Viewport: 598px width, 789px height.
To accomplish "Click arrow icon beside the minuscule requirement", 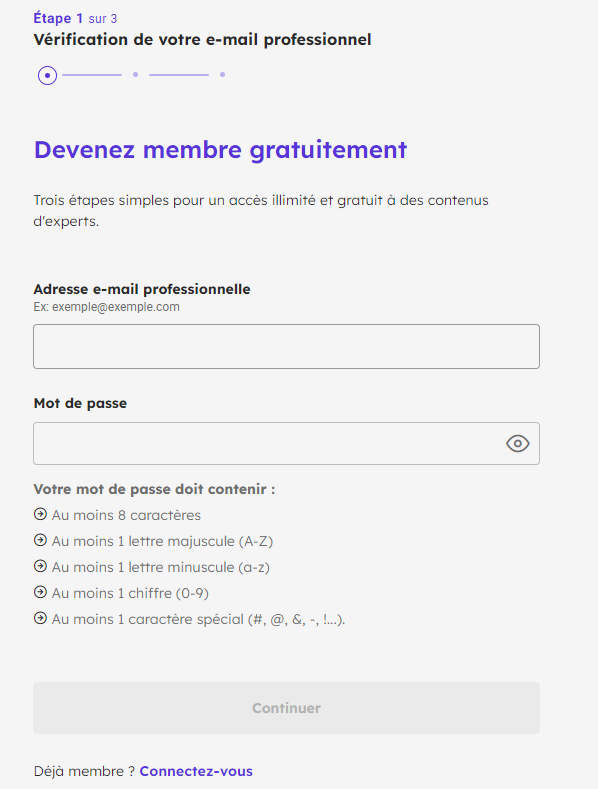I will point(40,566).
